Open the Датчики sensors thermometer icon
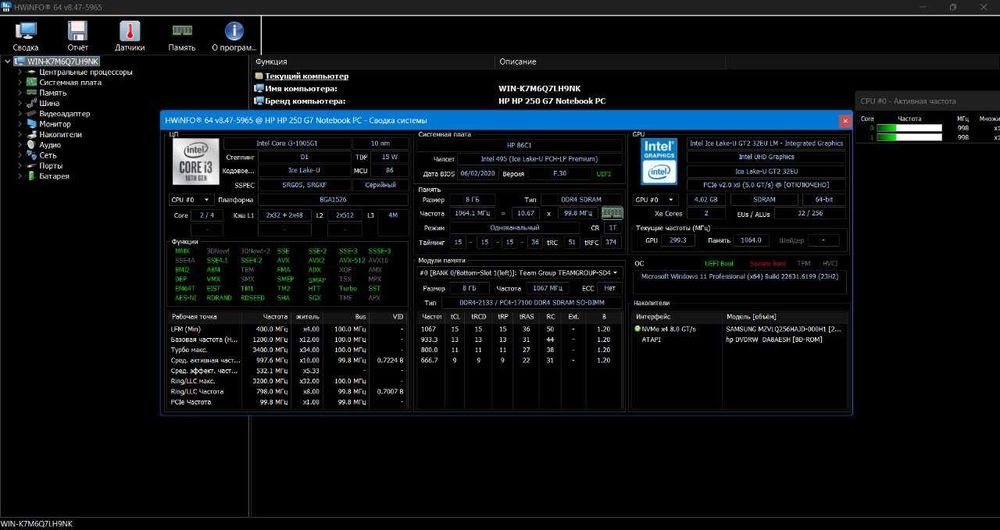1000x530 pixels. coord(129,36)
